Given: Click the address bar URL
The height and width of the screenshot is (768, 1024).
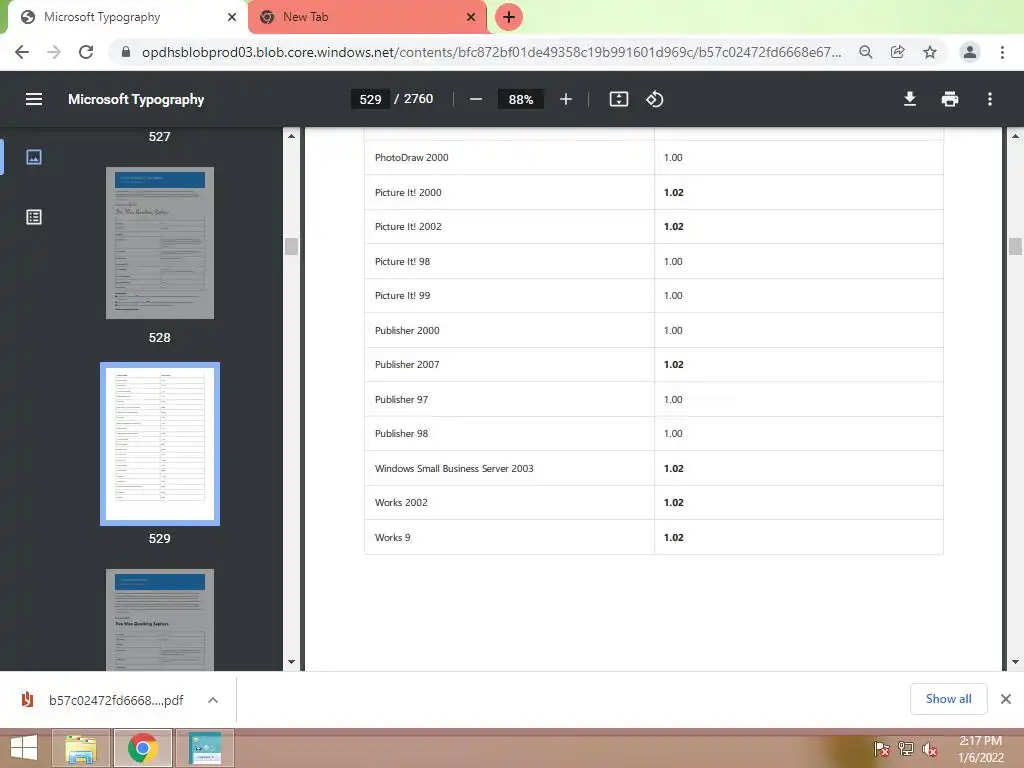Looking at the screenshot, I should [491, 52].
